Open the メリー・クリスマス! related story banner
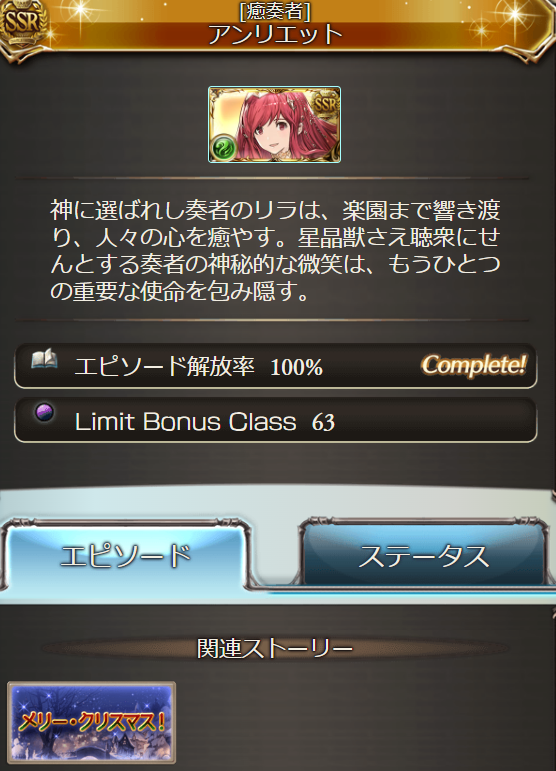Screen dimensions: 556x771 tap(91, 722)
